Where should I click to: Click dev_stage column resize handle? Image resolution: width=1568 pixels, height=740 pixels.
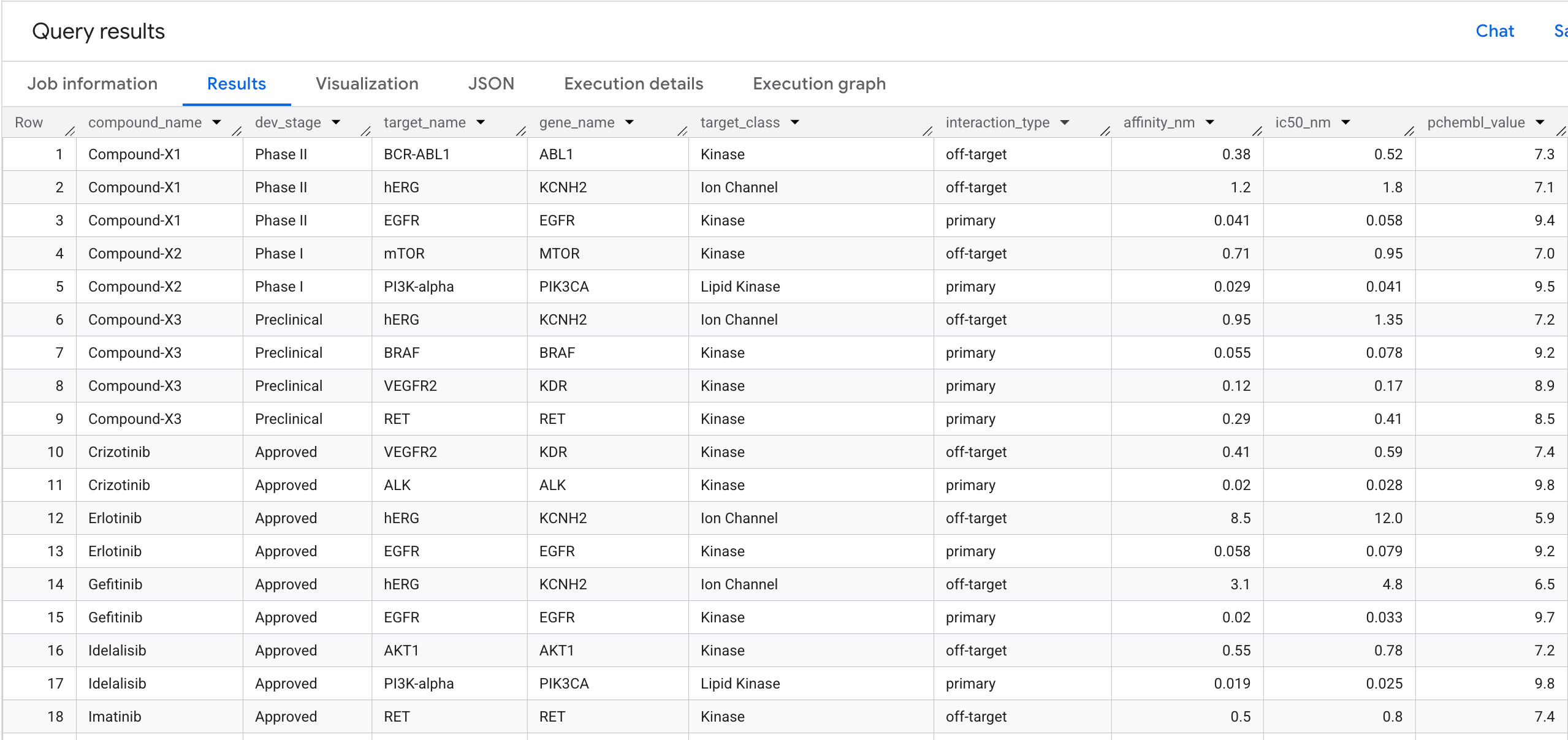[365, 130]
